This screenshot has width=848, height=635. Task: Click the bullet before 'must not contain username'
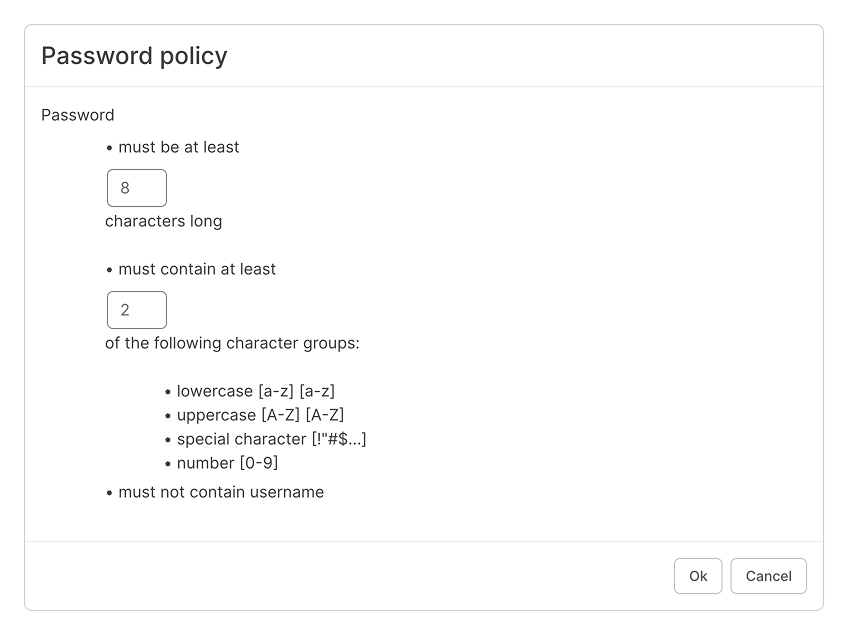pos(109,493)
